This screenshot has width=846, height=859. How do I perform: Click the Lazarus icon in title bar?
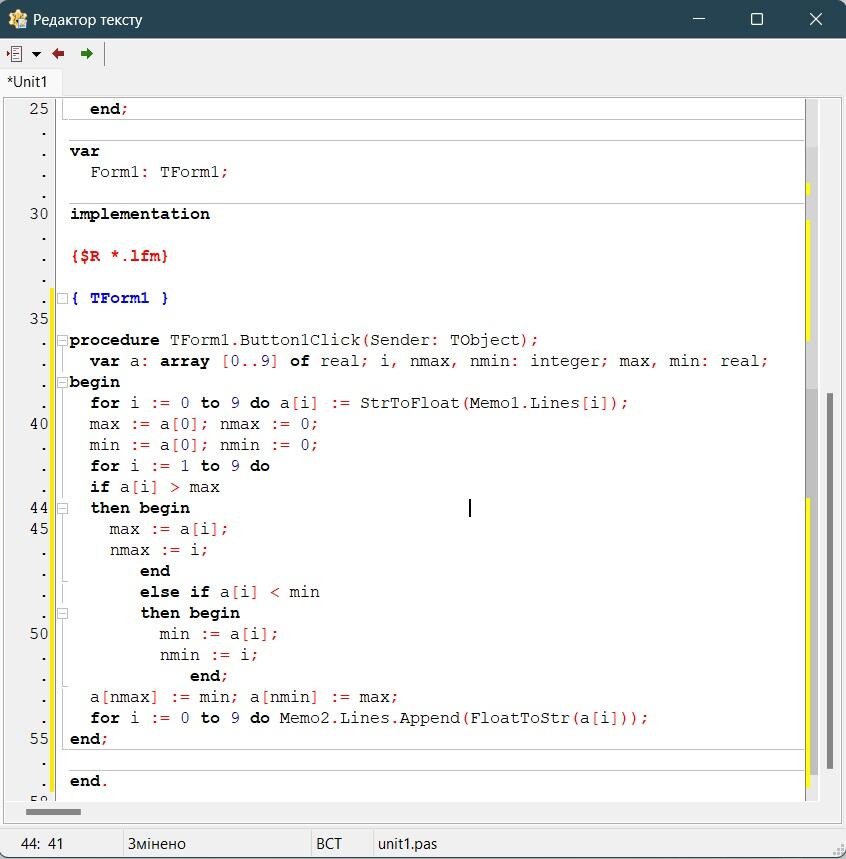[x=18, y=19]
